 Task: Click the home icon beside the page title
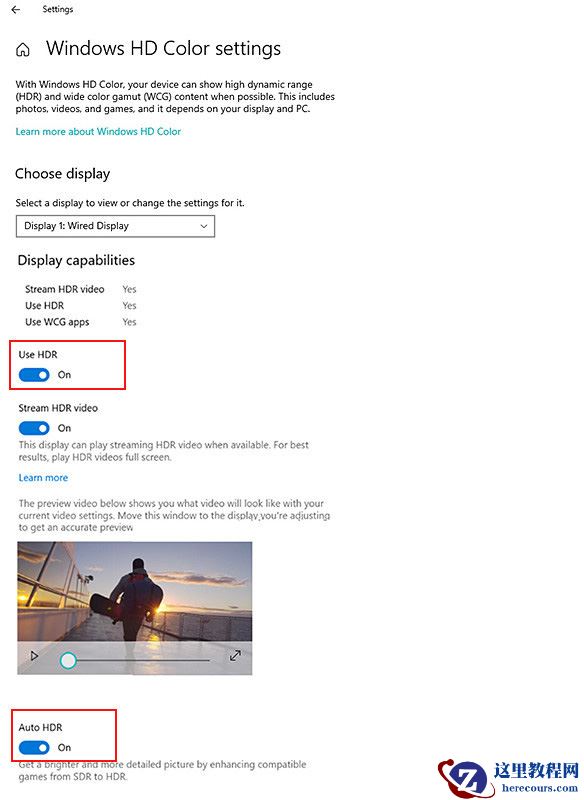(x=22, y=47)
